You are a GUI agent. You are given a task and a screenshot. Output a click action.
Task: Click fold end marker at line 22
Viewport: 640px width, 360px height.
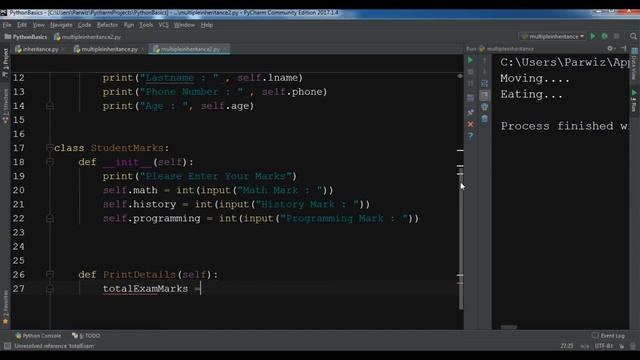pos(50,218)
